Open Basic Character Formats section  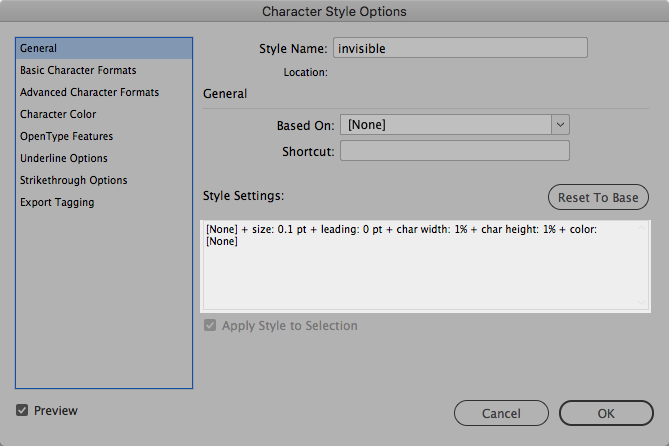(x=78, y=70)
